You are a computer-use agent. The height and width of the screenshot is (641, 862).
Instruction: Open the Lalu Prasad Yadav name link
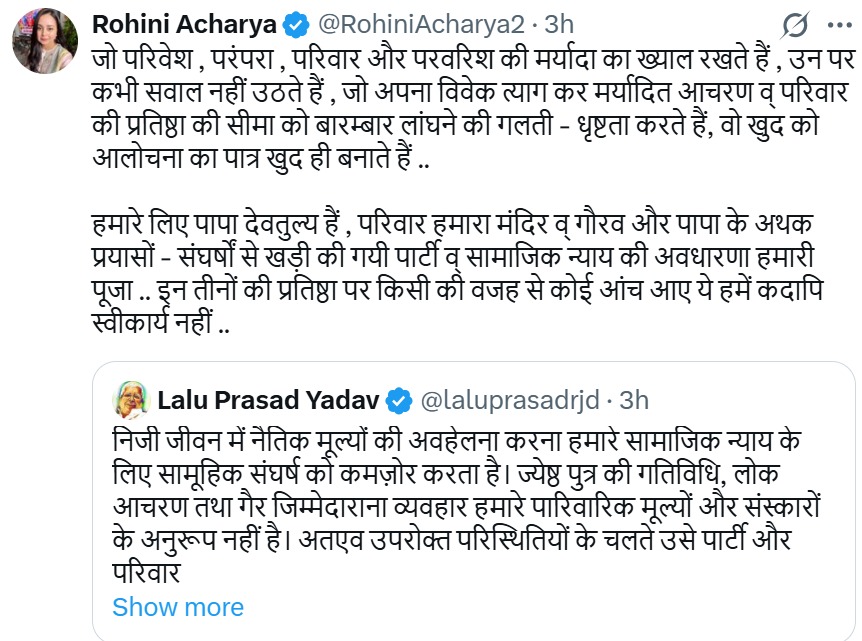(x=269, y=401)
